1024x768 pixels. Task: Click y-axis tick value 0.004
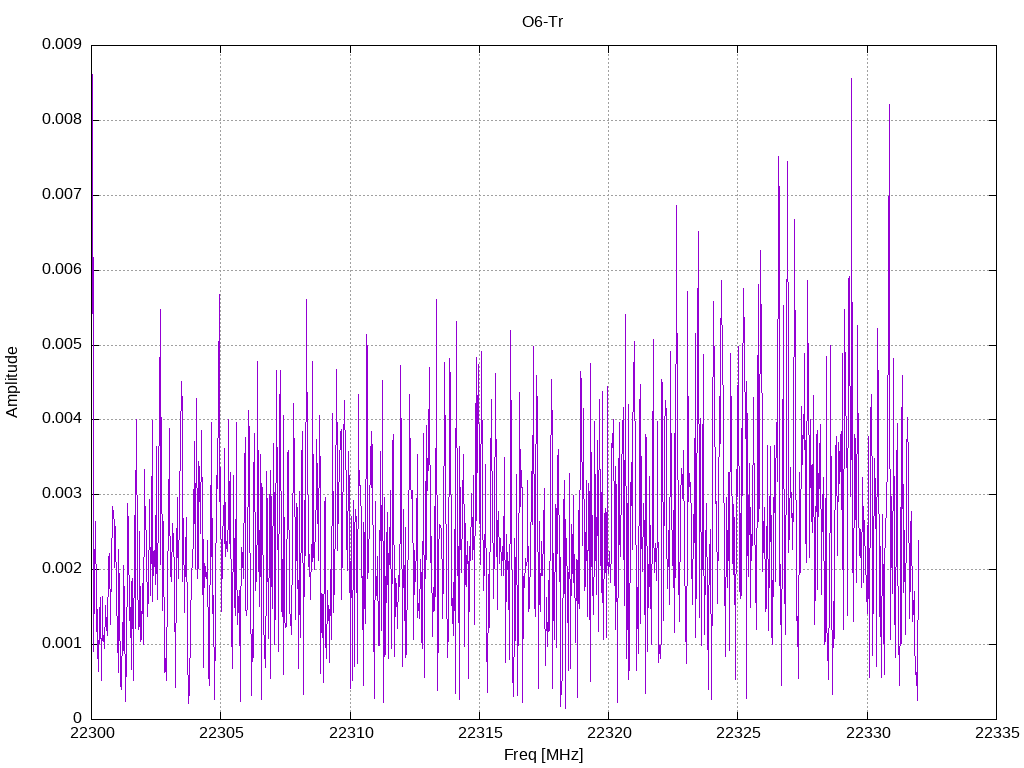(62, 419)
